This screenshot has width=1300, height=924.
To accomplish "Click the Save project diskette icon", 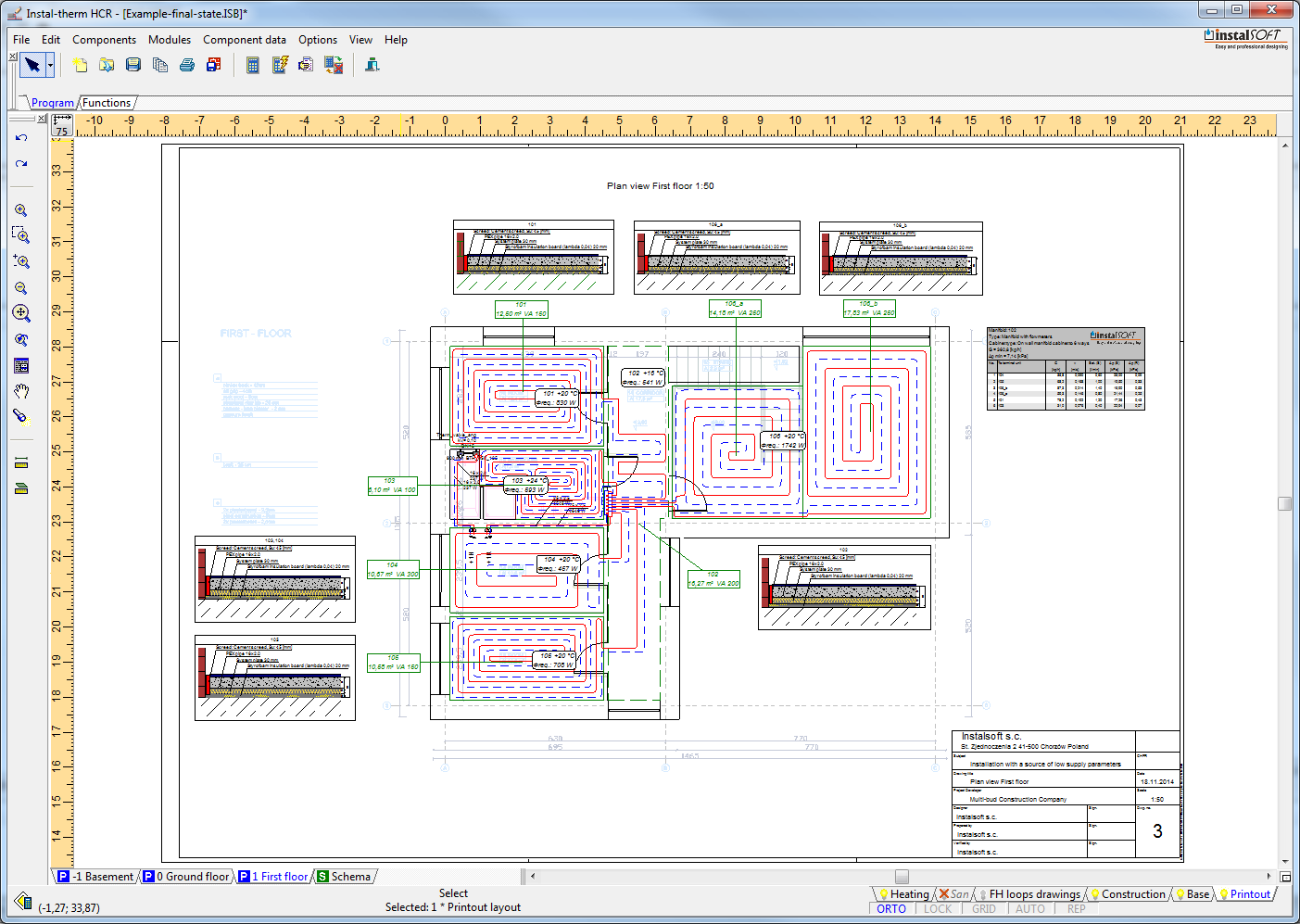I will click(x=133, y=65).
